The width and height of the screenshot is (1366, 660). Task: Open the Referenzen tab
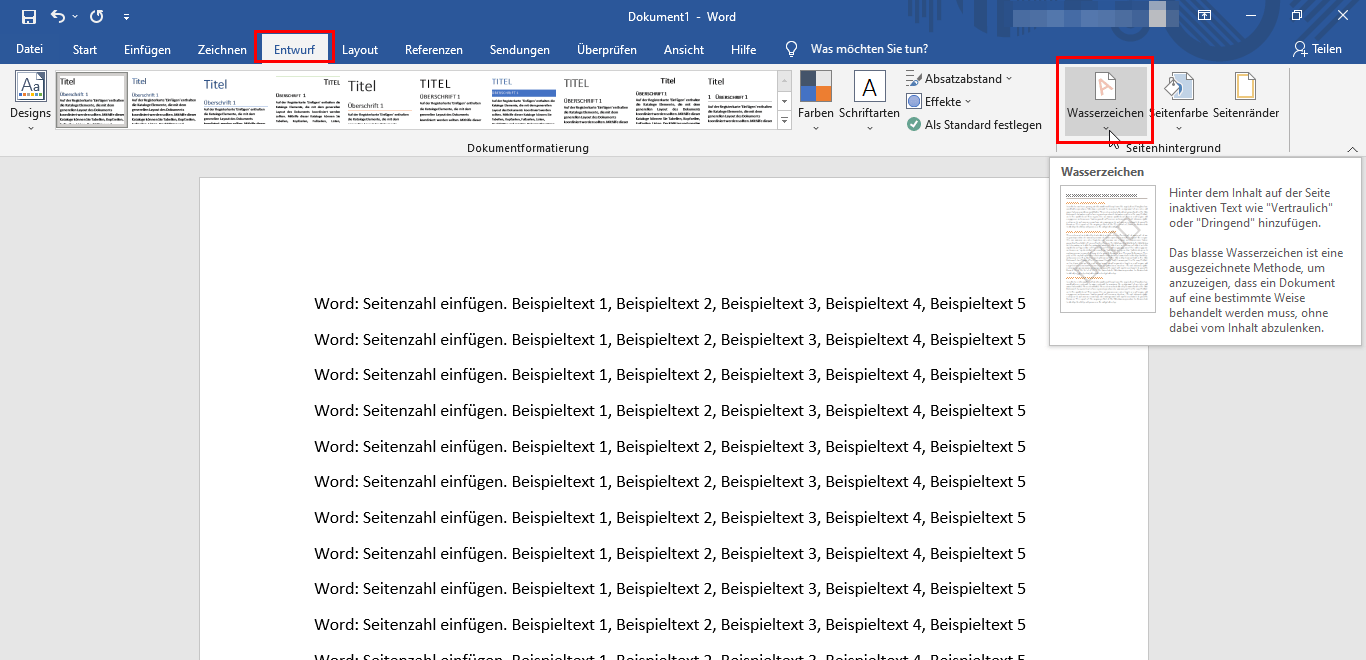coord(434,49)
